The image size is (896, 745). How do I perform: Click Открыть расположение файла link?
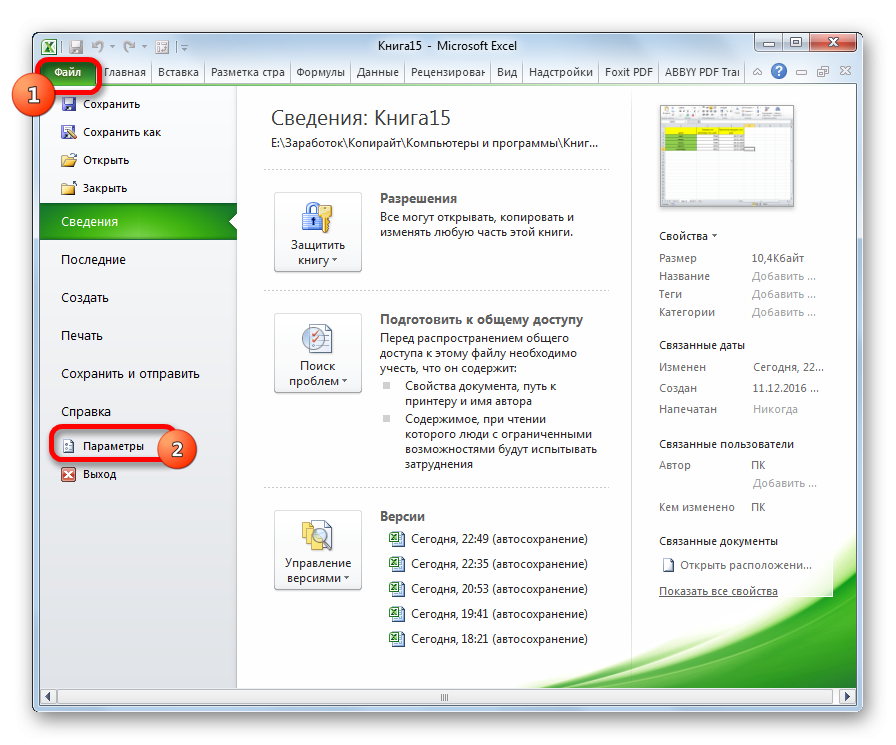click(737, 565)
